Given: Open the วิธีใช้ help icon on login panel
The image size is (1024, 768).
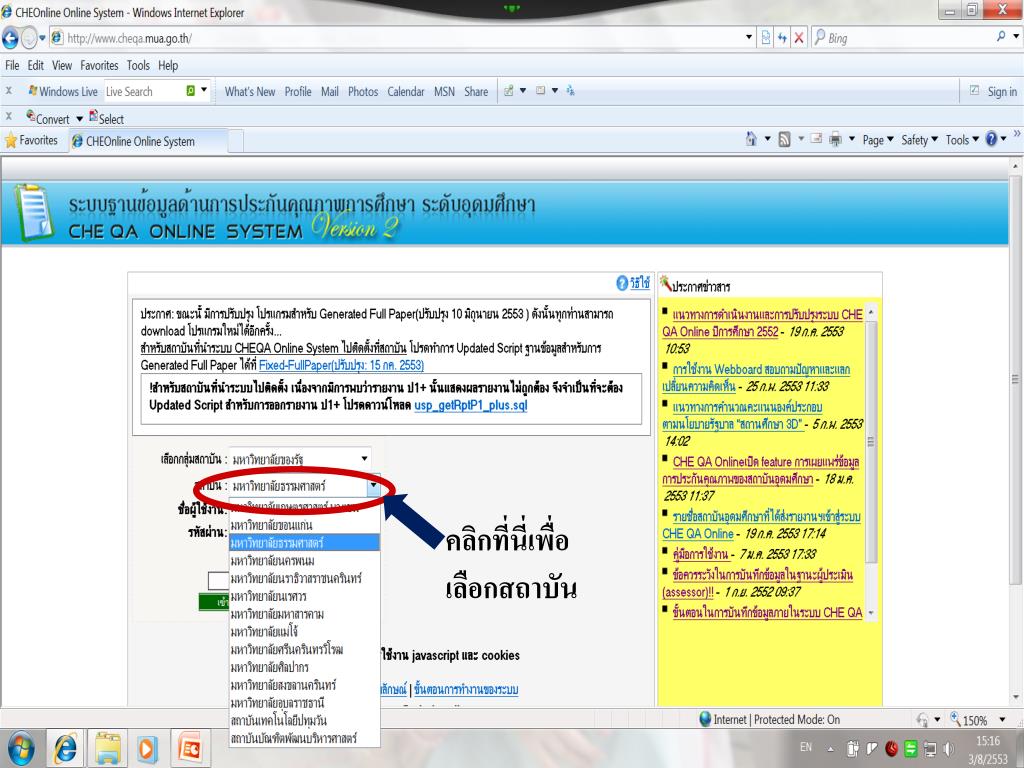Looking at the screenshot, I should pyautogui.click(x=622, y=283).
